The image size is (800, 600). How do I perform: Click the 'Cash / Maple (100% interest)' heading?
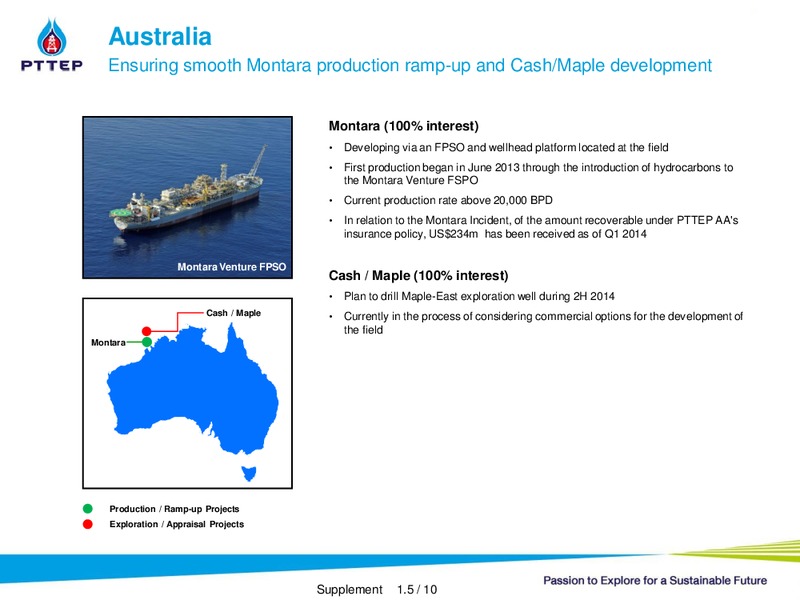(418, 276)
